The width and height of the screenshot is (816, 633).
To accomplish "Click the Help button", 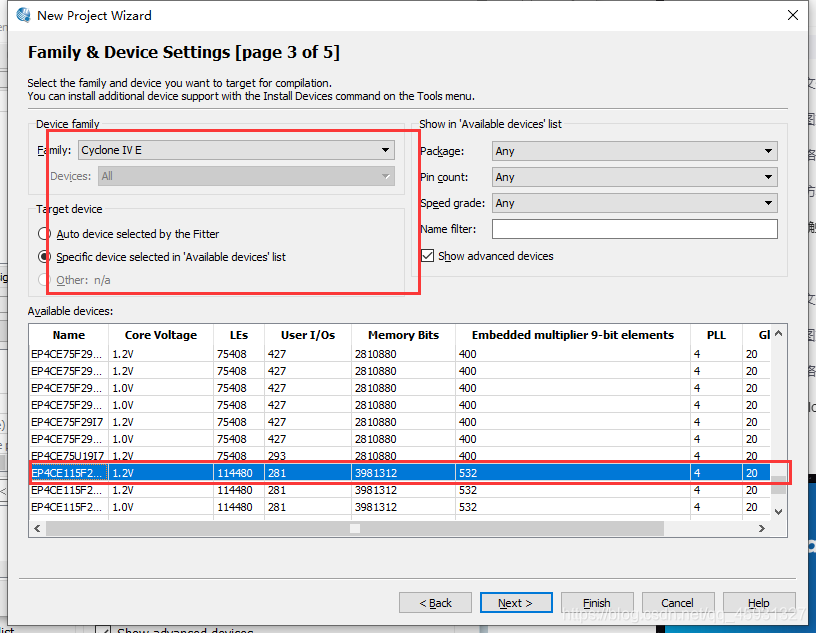I will pyautogui.click(x=759, y=603).
